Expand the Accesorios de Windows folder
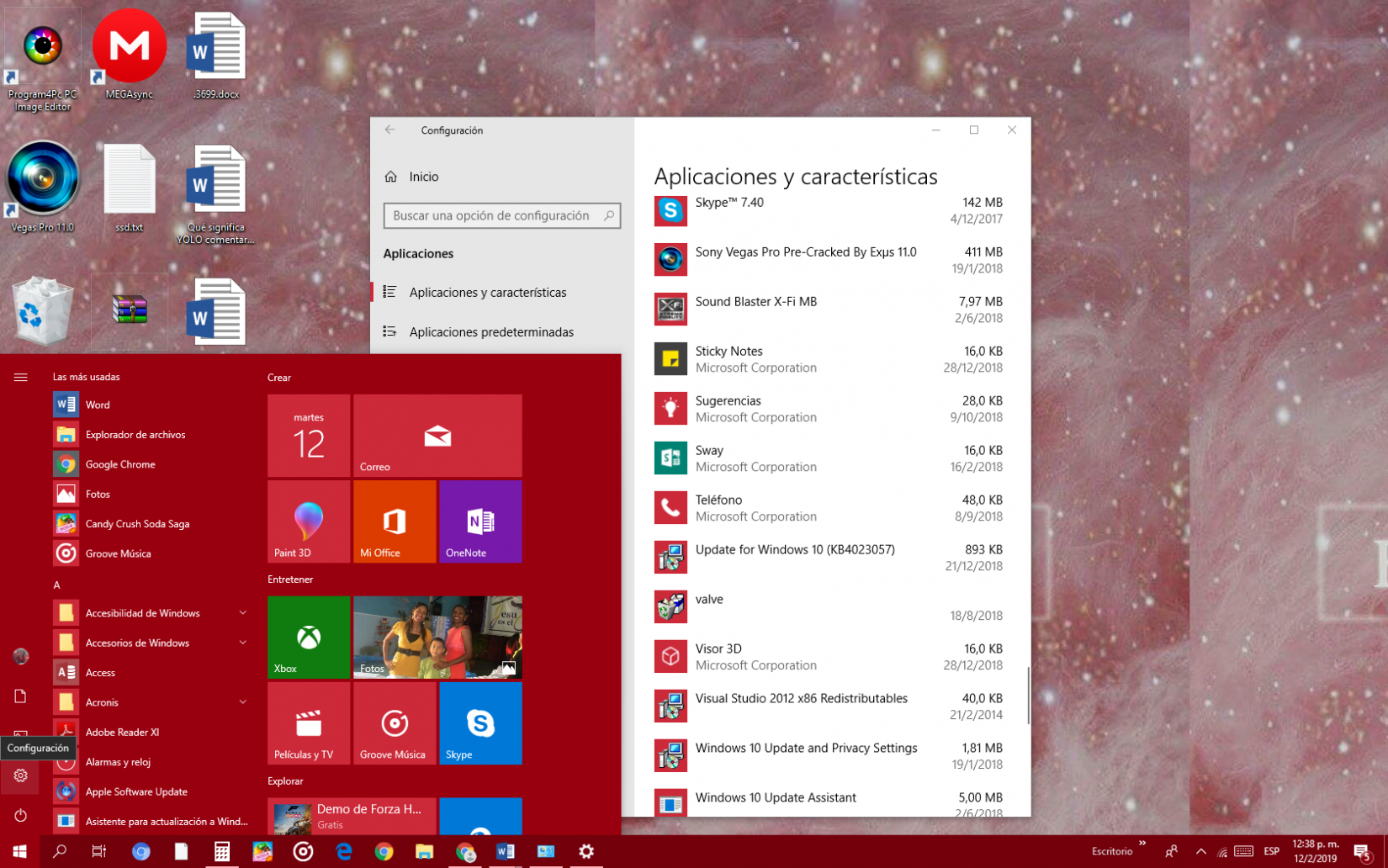Image resolution: width=1388 pixels, height=868 pixels. pos(151,643)
